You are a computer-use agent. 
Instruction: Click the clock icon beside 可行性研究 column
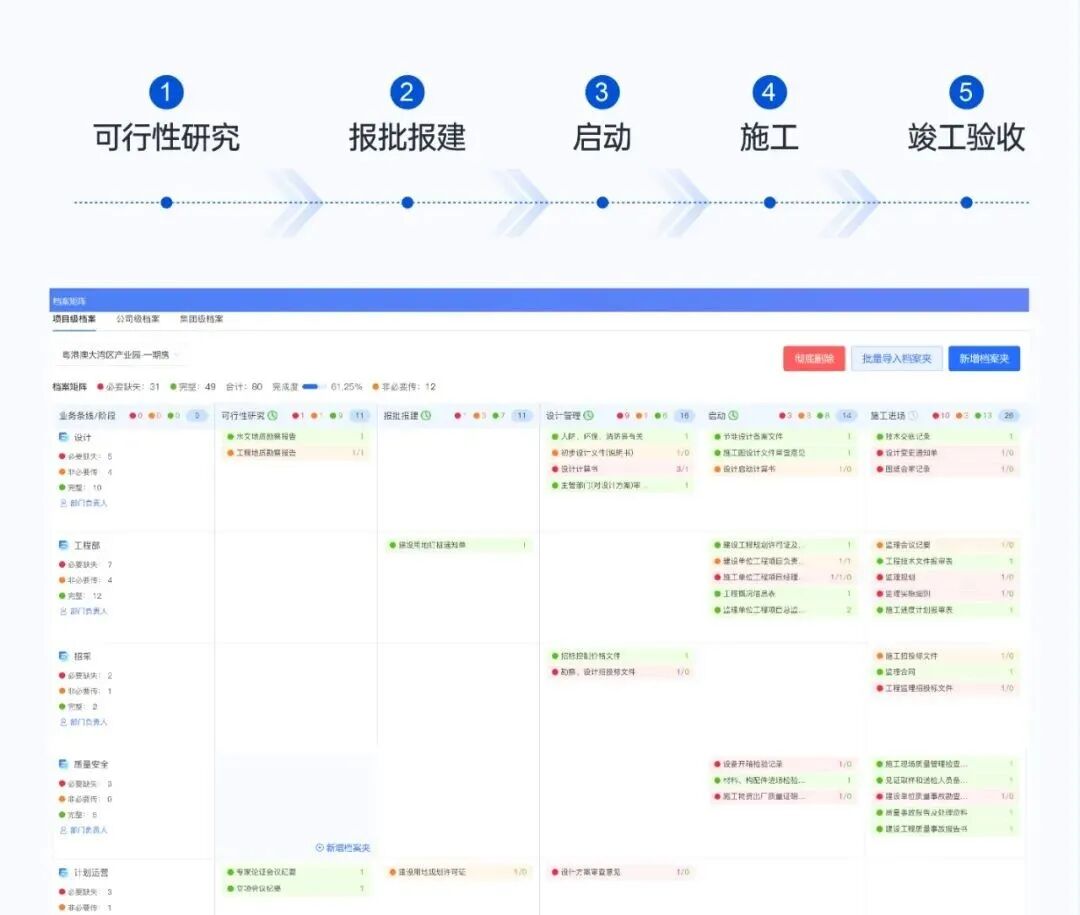(272, 415)
